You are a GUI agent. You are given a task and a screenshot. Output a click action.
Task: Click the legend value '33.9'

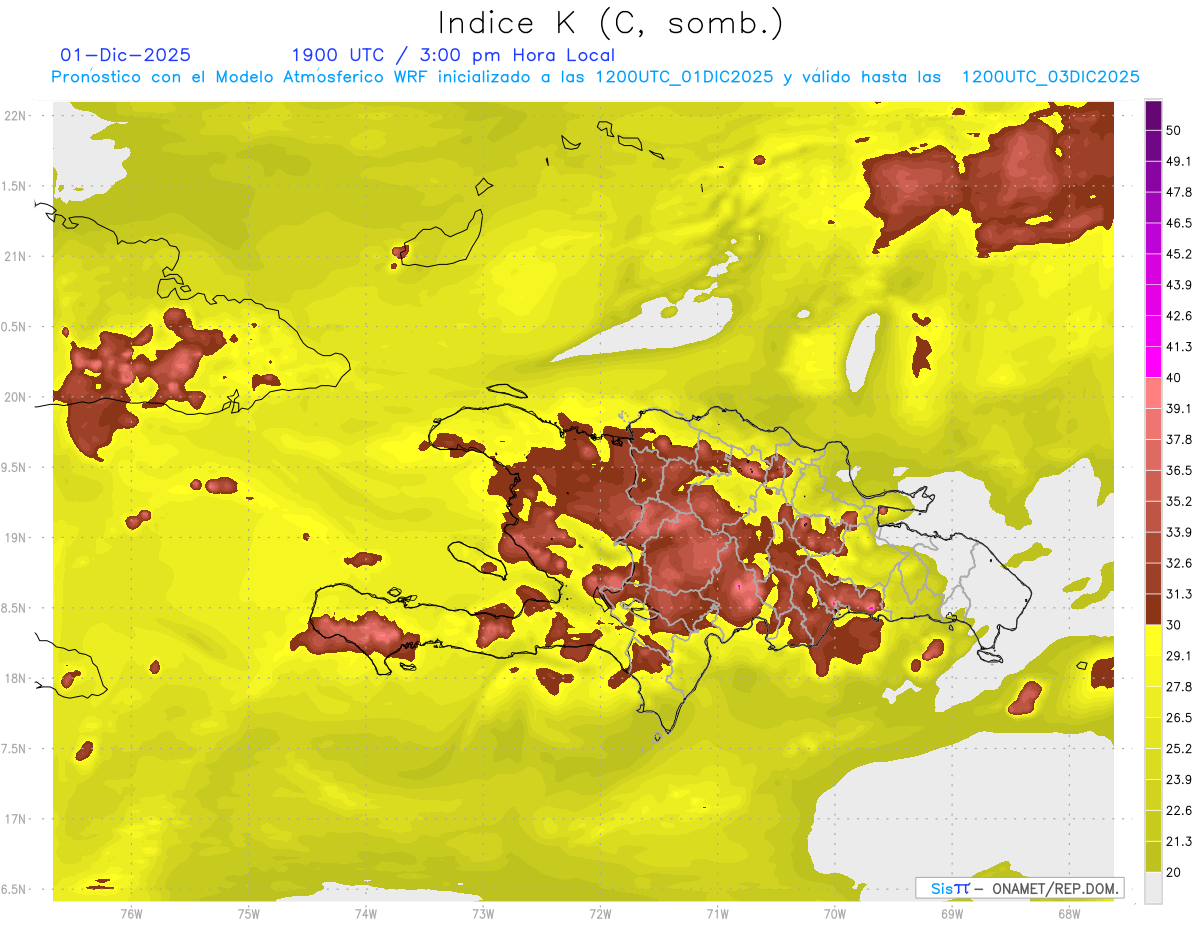point(1180,532)
